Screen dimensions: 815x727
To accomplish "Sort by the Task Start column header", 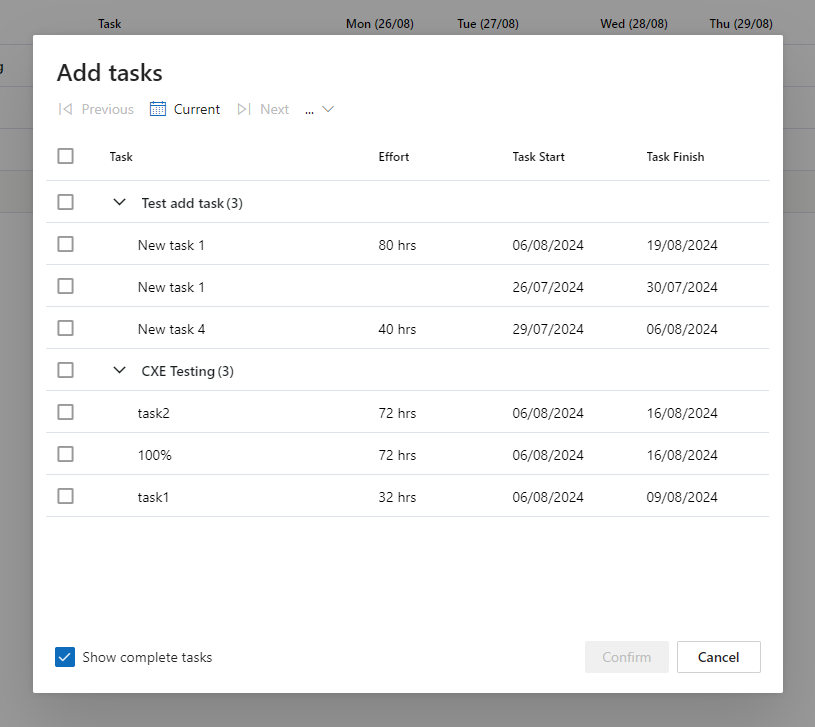I will [x=539, y=157].
